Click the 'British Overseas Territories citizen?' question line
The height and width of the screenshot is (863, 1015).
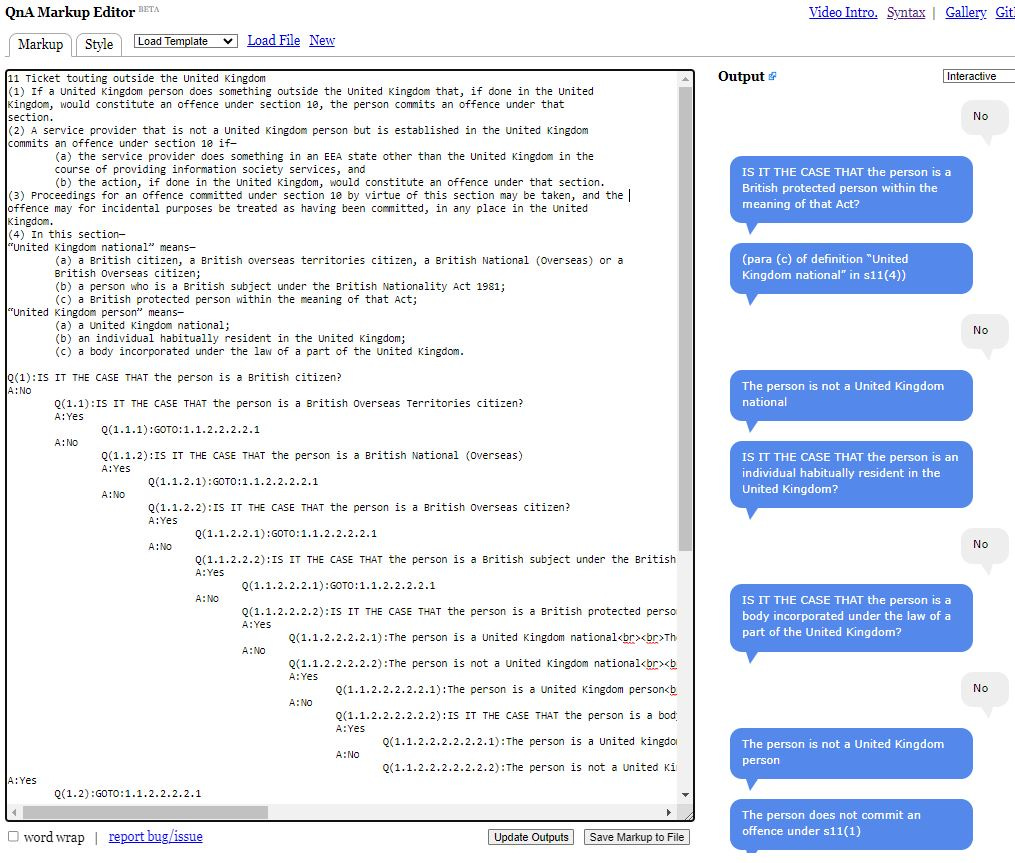click(289, 403)
